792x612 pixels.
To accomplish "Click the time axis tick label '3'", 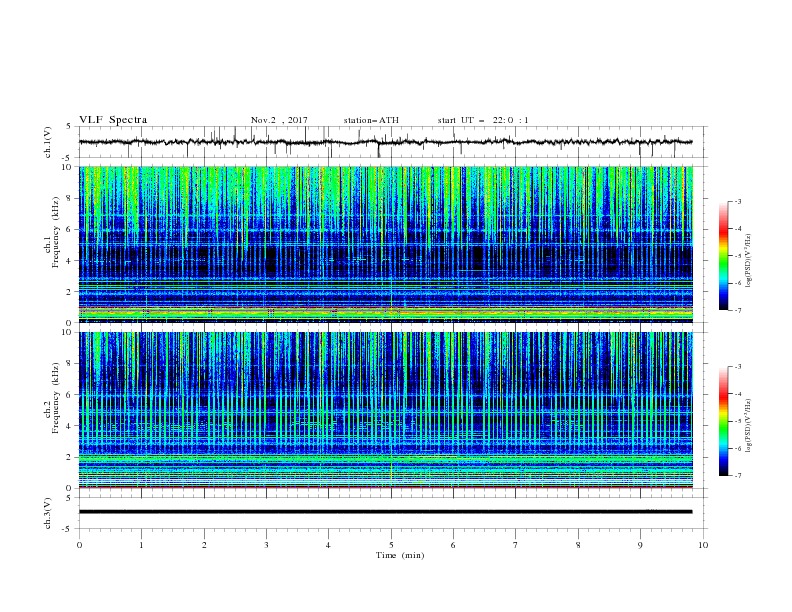I will [x=266, y=545].
